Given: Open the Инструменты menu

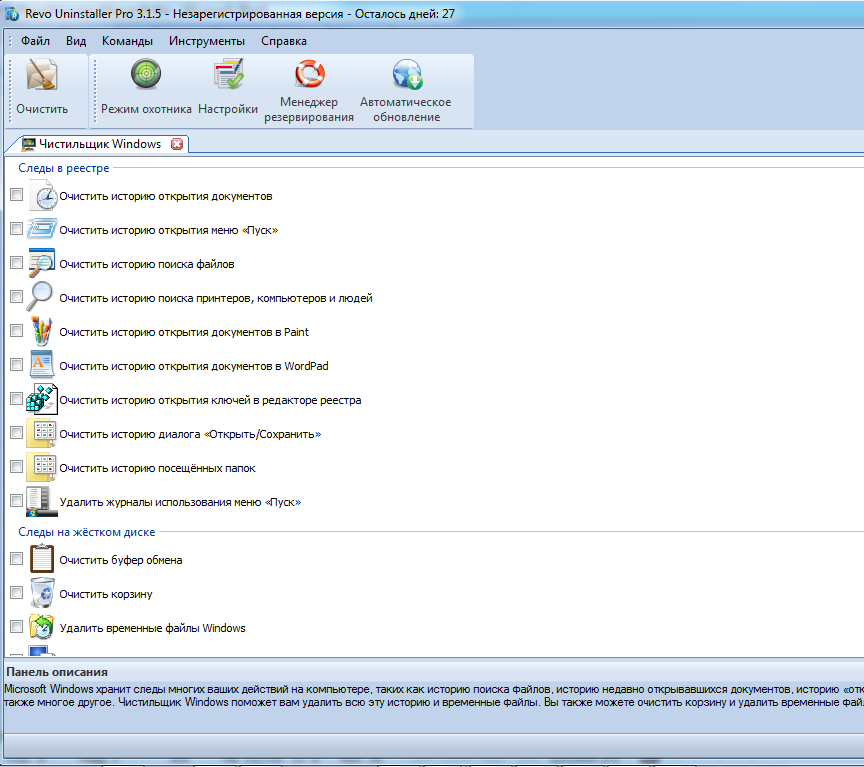Looking at the screenshot, I should tap(207, 41).
